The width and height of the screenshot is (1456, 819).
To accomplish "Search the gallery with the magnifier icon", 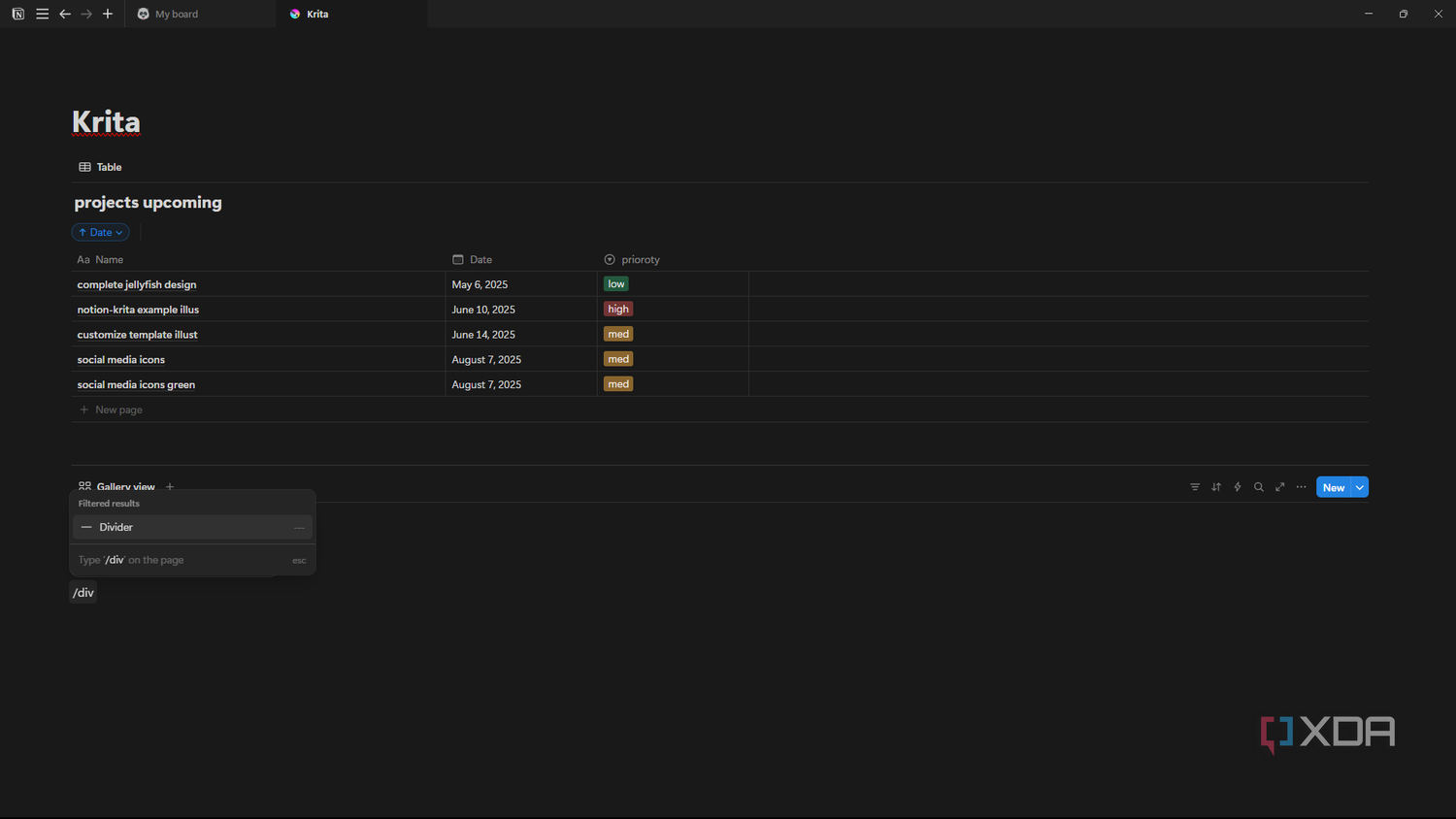I will [x=1259, y=487].
